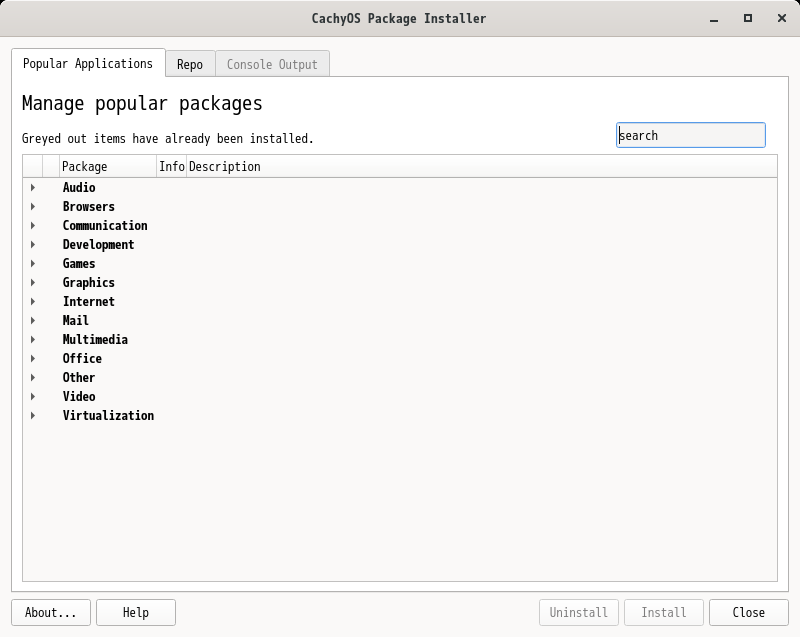This screenshot has width=800, height=637.
Task: Select the Multimedia category row
Action: click(x=95, y=340)
